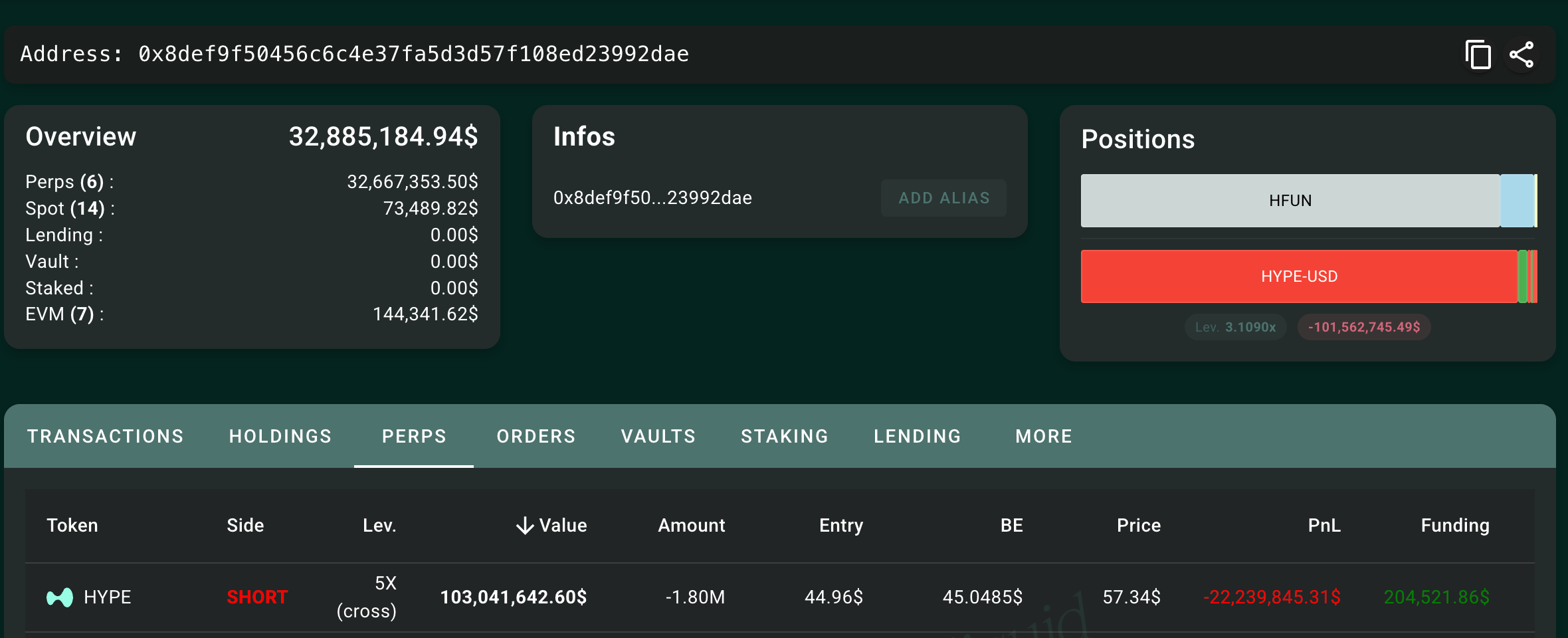This screenshot has width=1568, height=638.
Task: Sort table by Price column header
Action: (x=1139, y=526)
